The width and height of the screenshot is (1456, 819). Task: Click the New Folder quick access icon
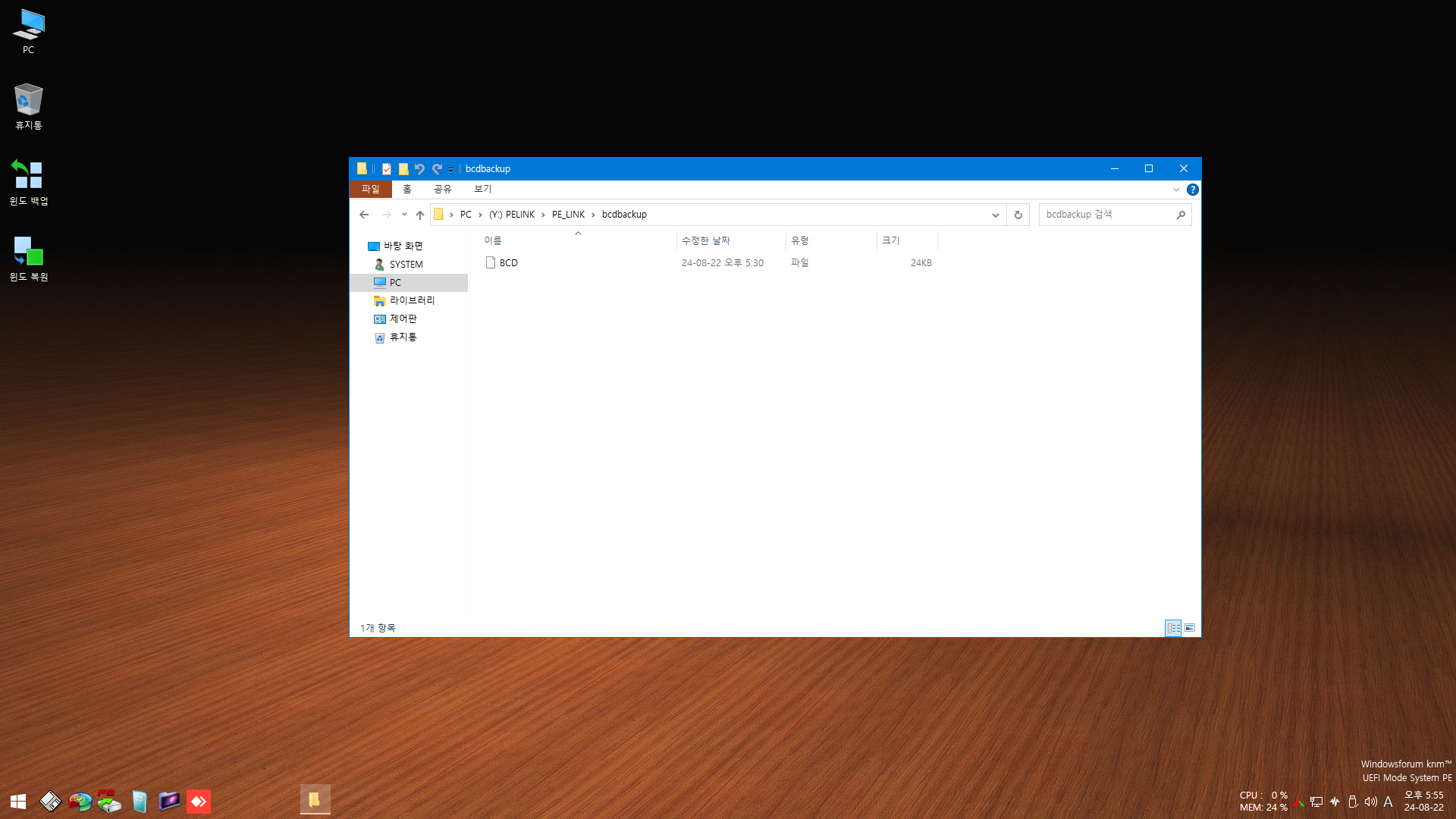(403, 169)
